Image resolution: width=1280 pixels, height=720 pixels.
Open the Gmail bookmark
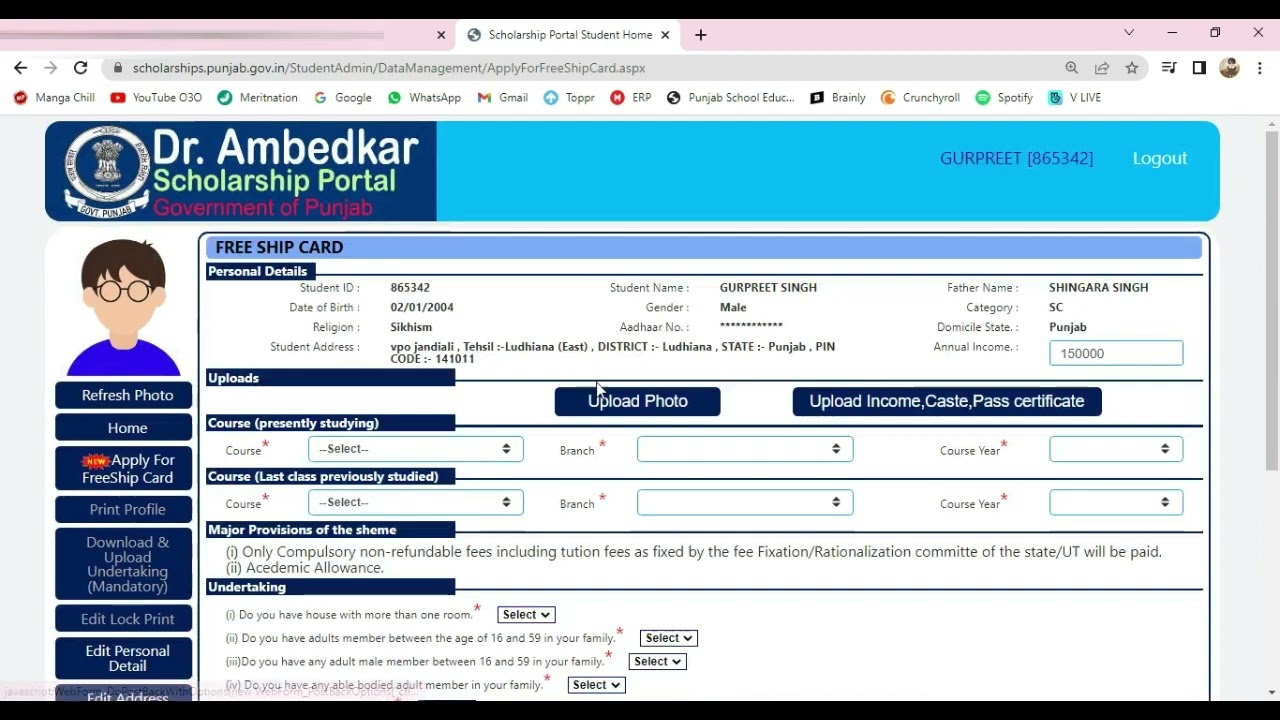pos(502,98)
